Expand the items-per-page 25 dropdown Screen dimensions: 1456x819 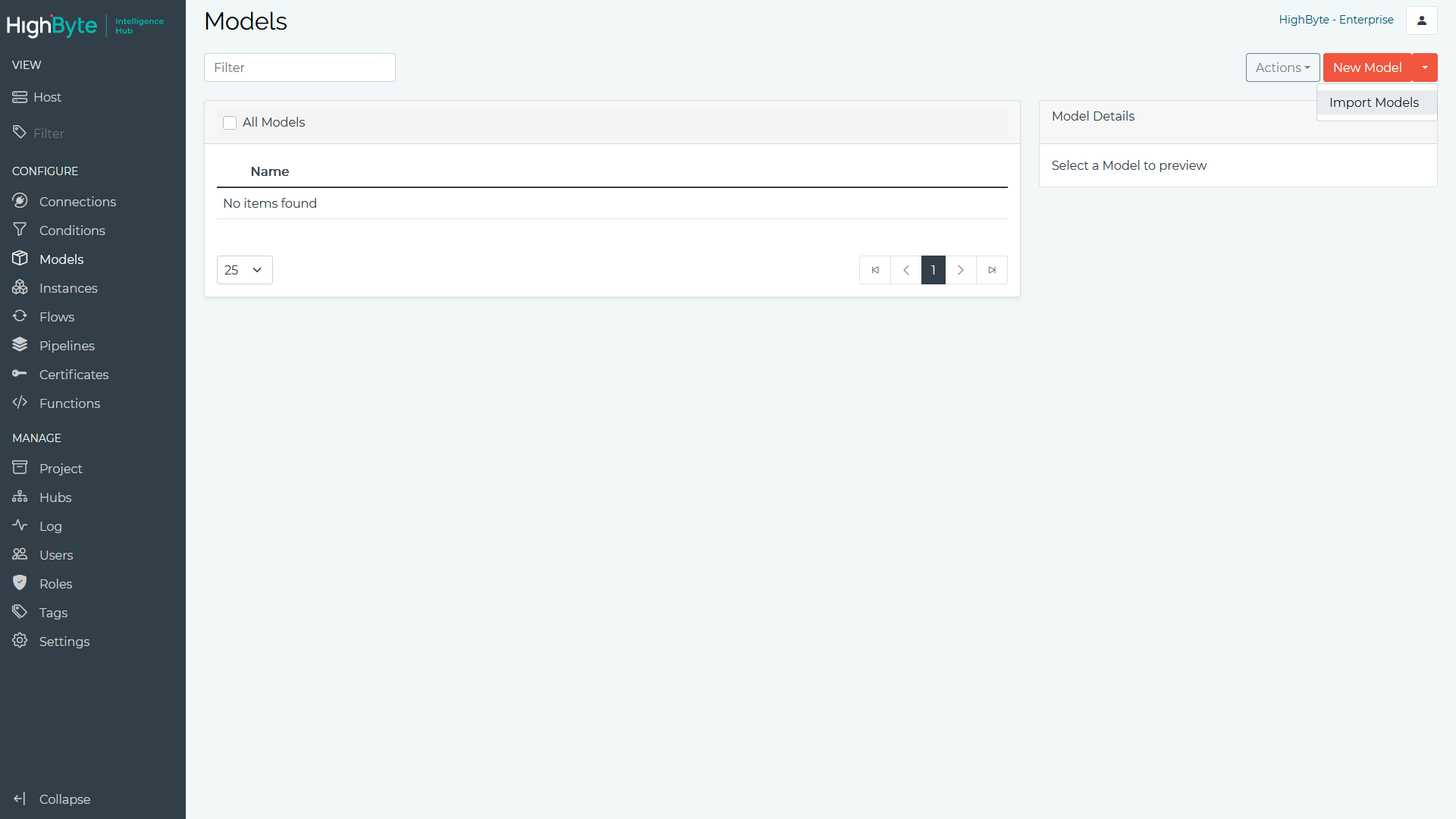244,270
